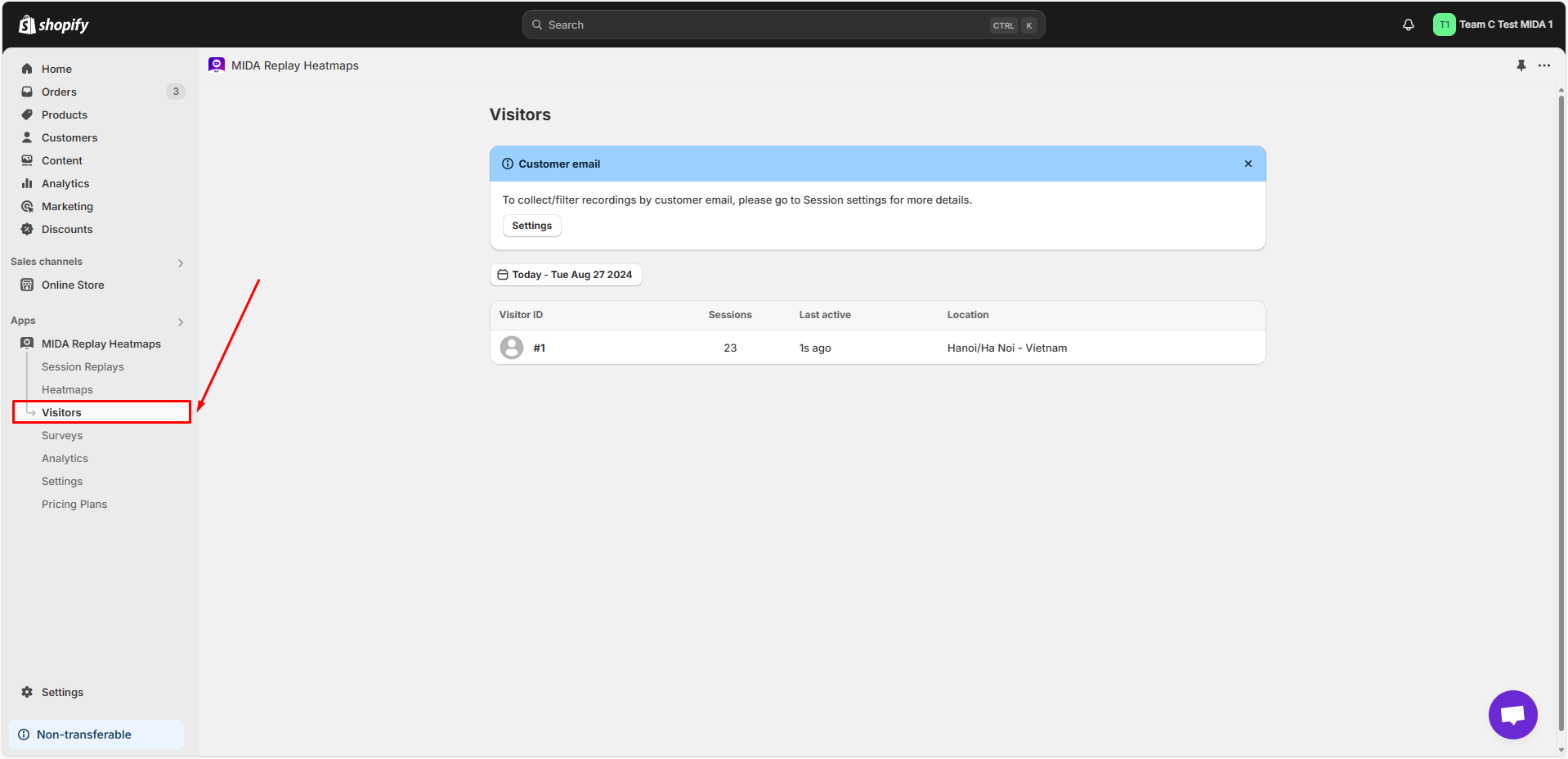Pin the MIDA app with pin icon
1568x759 pixels.
[1521, 65]
